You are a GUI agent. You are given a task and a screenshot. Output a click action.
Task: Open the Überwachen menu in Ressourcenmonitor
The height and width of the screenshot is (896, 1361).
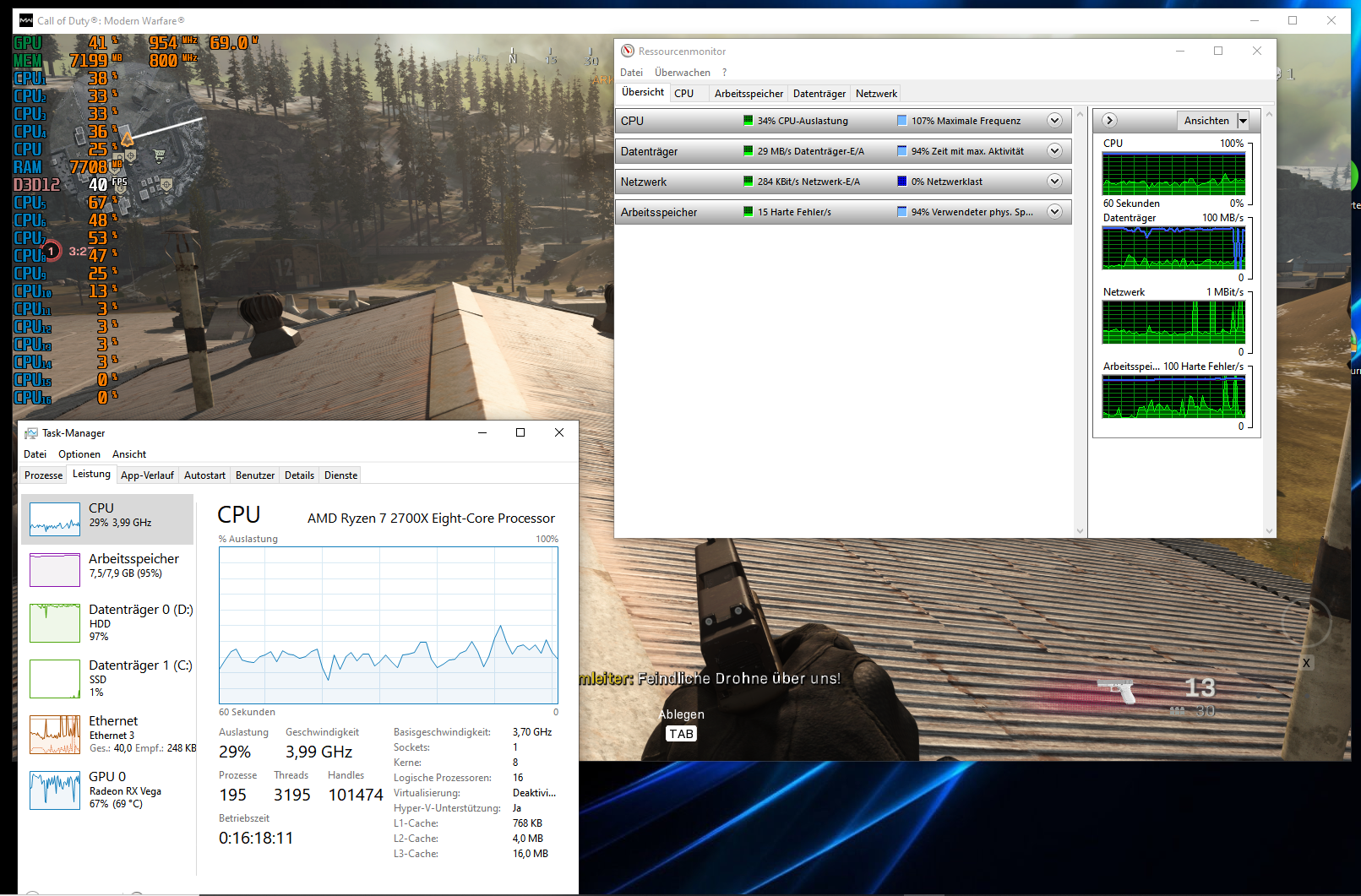coord(683,73)
